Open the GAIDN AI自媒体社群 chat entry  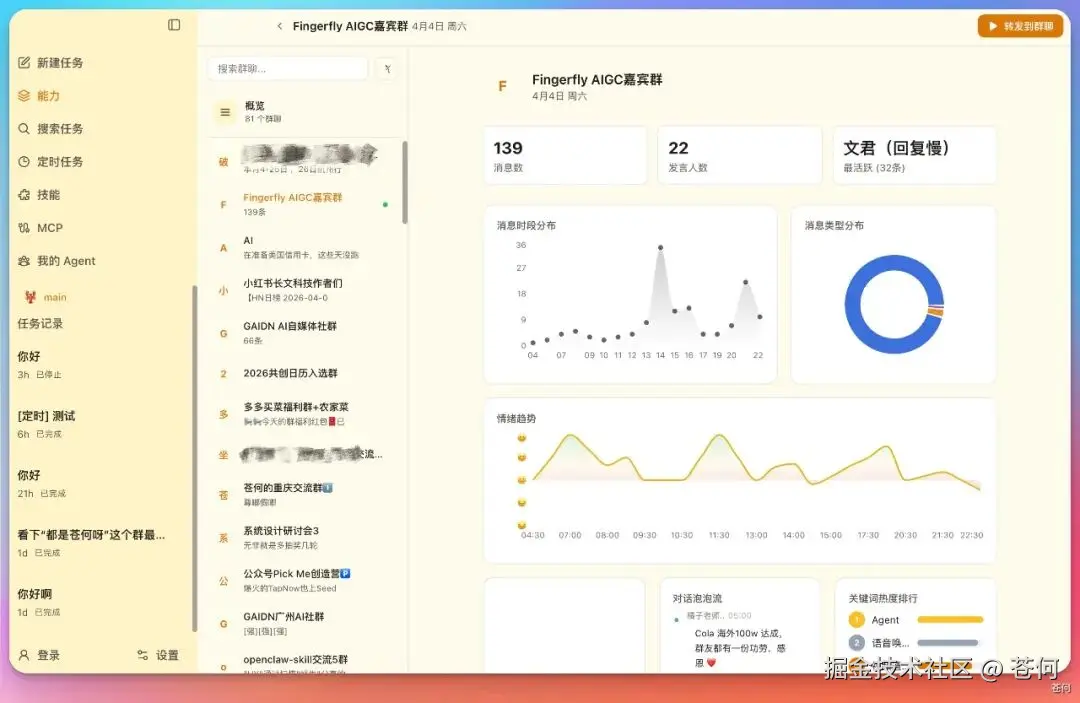pyautogui.click(x=290, y=327)
